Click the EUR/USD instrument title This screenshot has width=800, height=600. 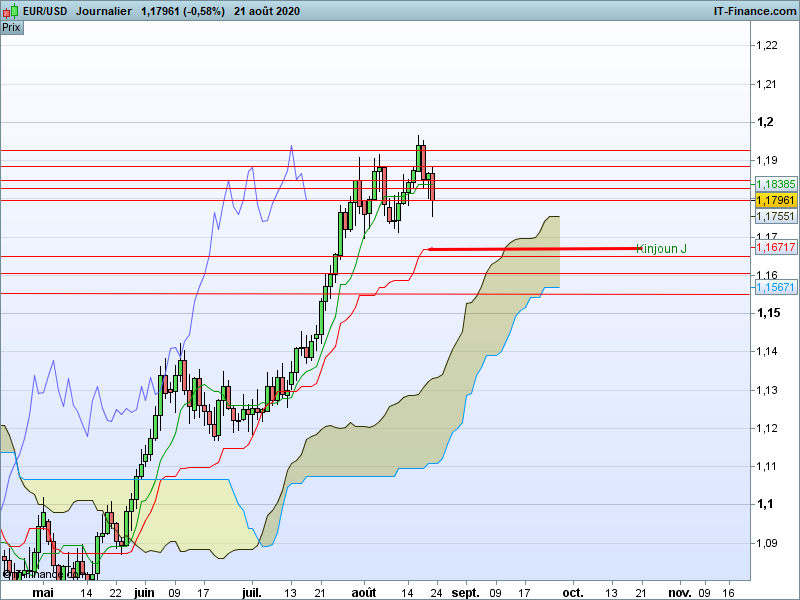[45, 11]
